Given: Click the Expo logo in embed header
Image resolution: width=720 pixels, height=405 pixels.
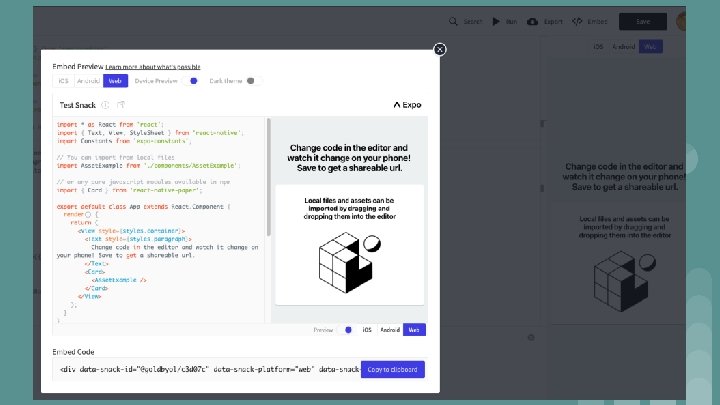Looking at the screenshot, I should 407,105.
